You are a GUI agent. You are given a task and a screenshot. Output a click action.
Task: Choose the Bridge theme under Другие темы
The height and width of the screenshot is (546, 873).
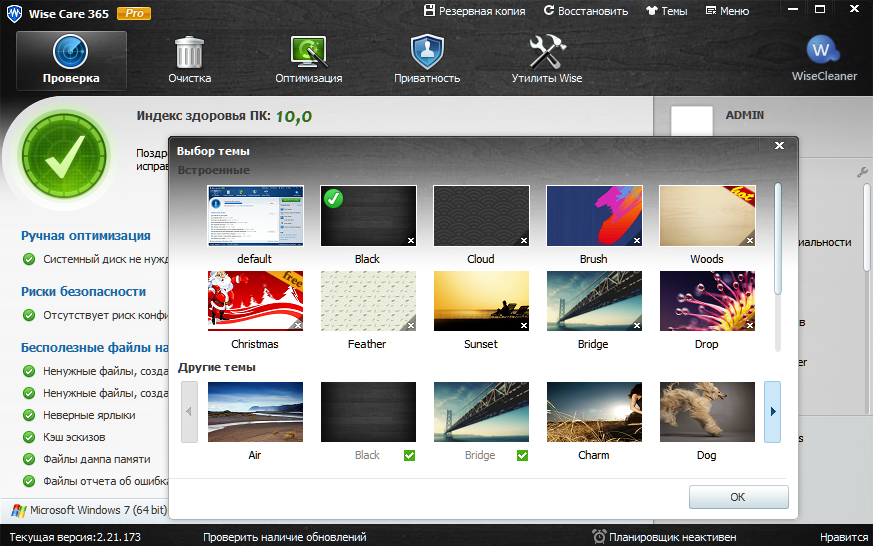point(481,412)
